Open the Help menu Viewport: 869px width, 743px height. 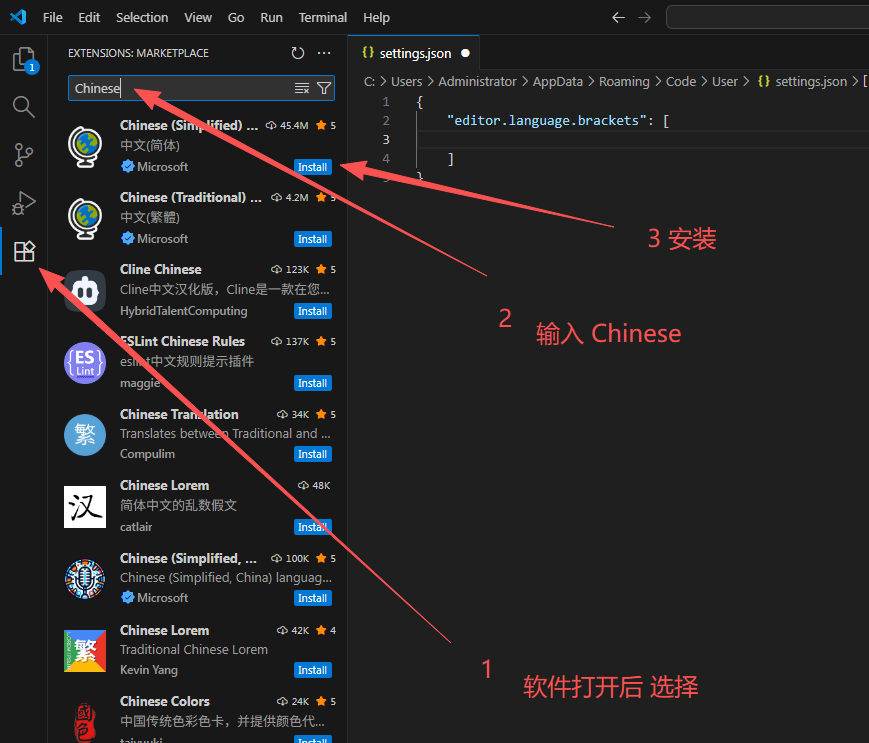[x=376, y=18]
